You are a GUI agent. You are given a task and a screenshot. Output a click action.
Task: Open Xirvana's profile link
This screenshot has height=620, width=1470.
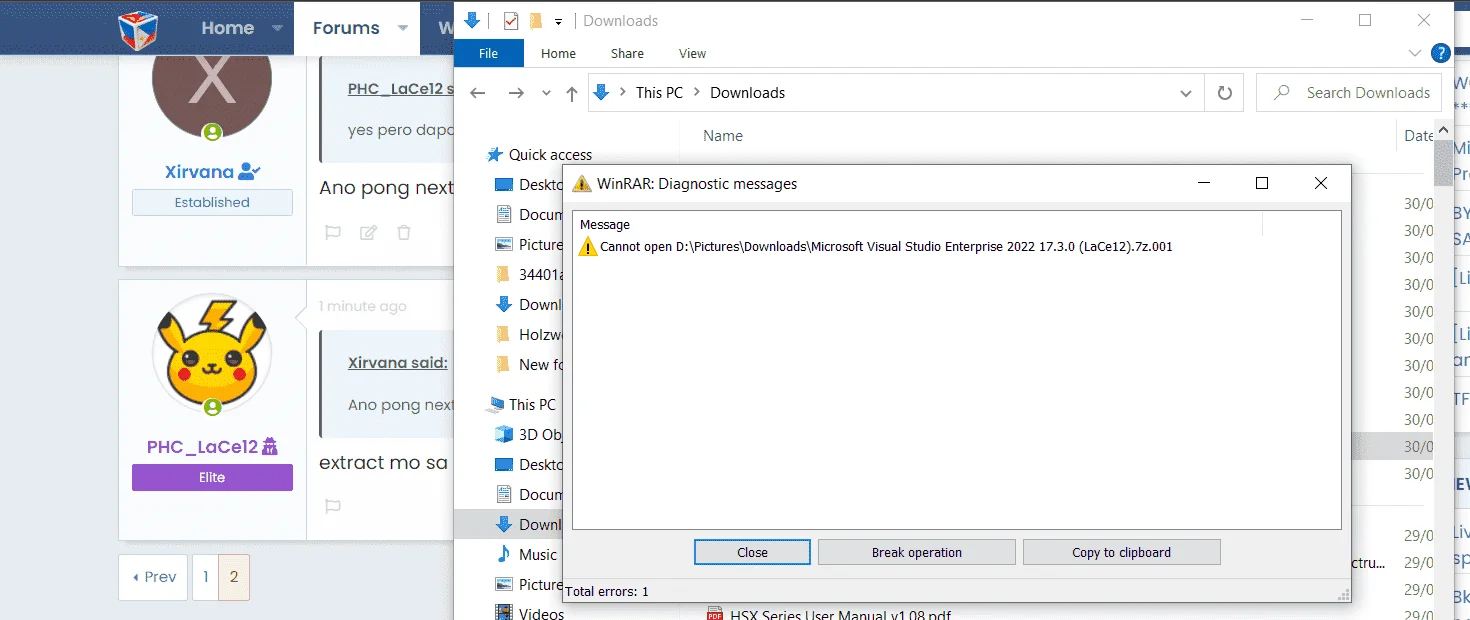pos(199,172)
